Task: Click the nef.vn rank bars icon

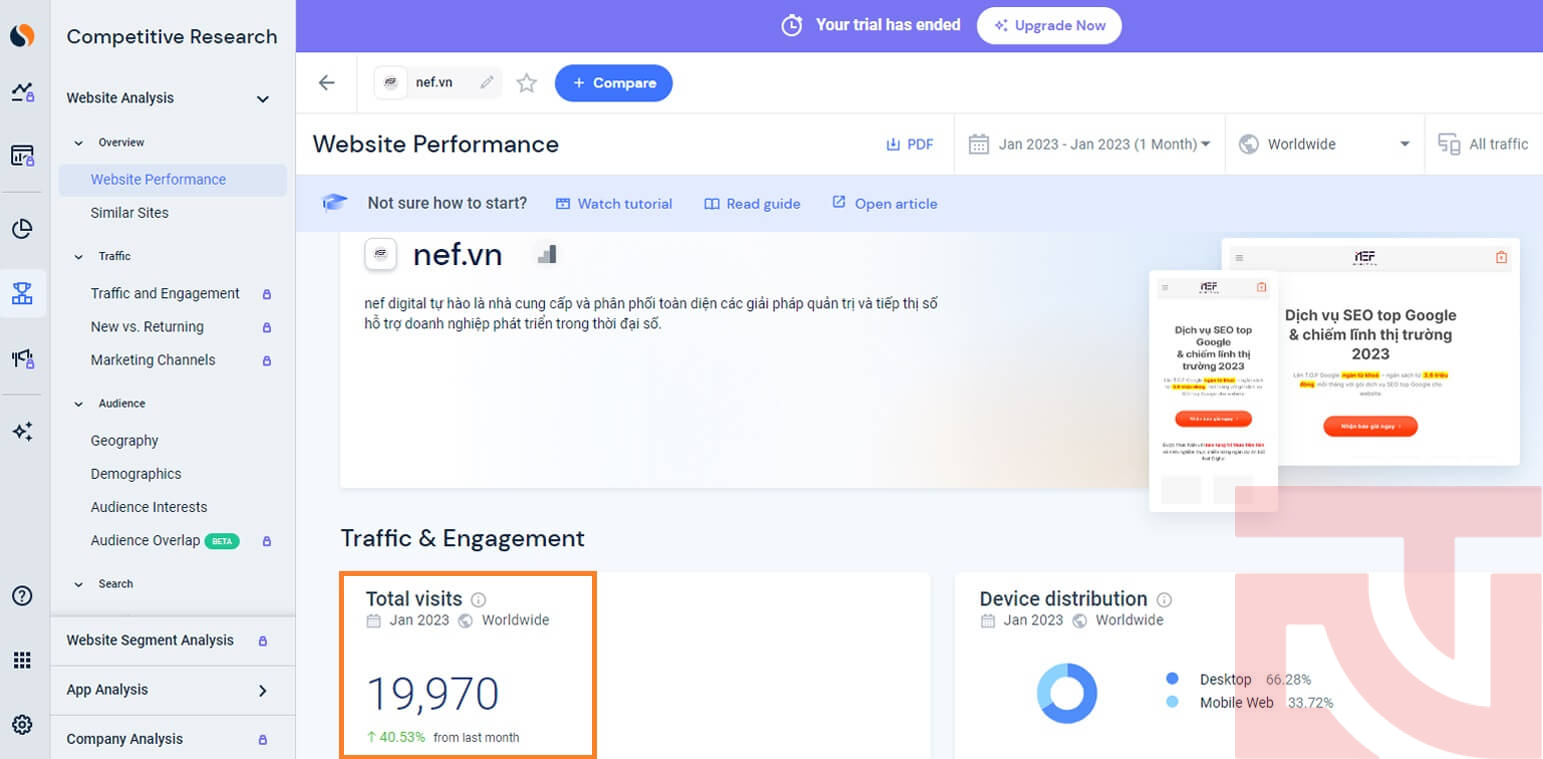Action: (x=546, y=254)
